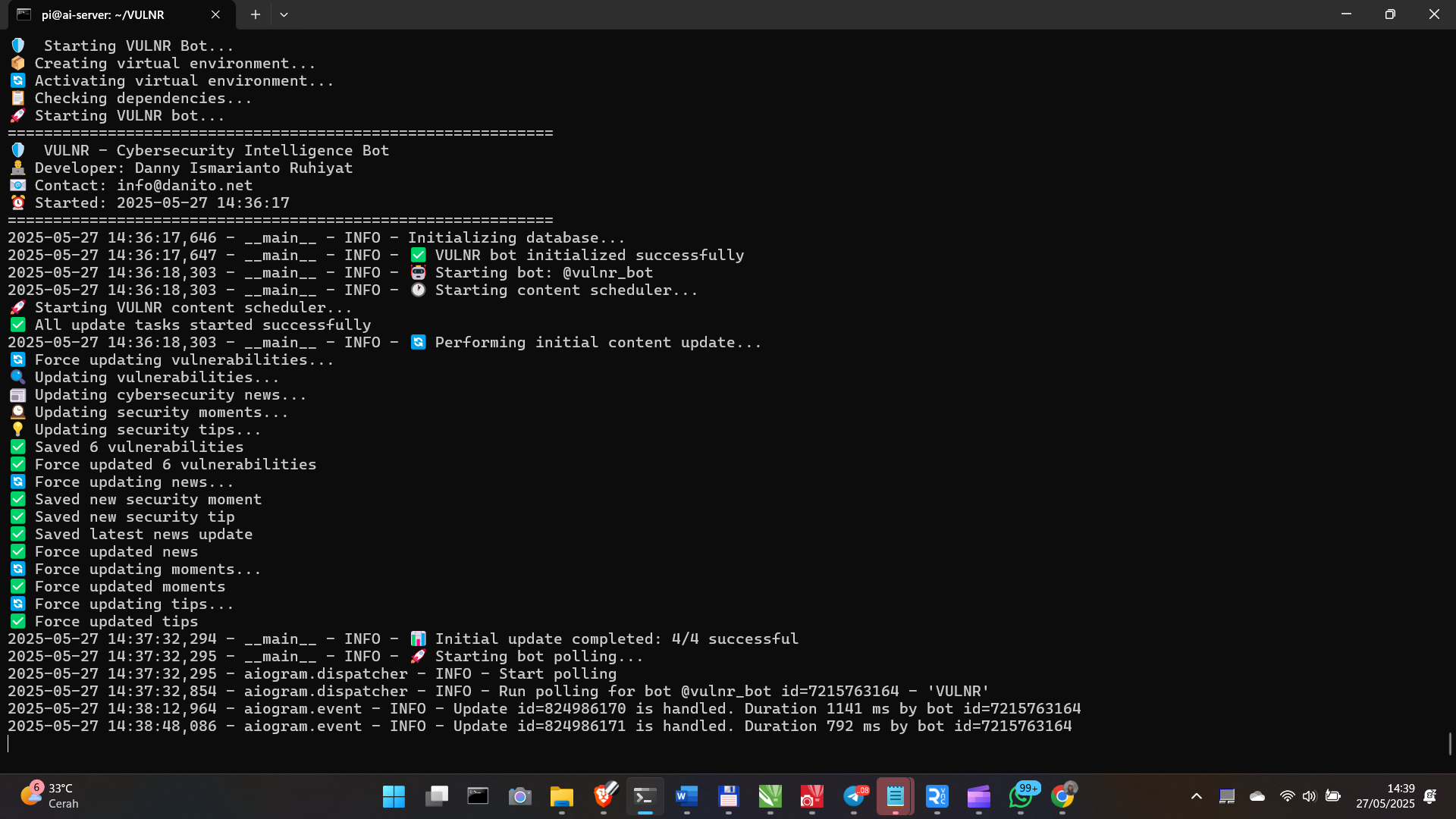
Task: Open OneDrive from the system tray
Action: 1257,796
